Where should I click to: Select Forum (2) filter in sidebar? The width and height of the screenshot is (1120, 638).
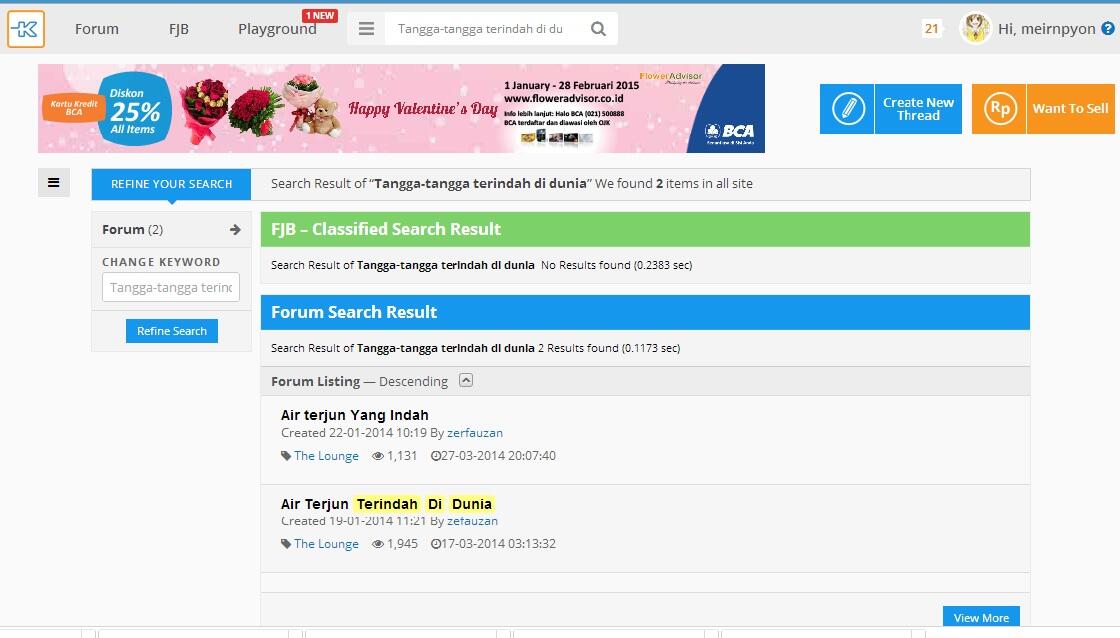[171, 229]
